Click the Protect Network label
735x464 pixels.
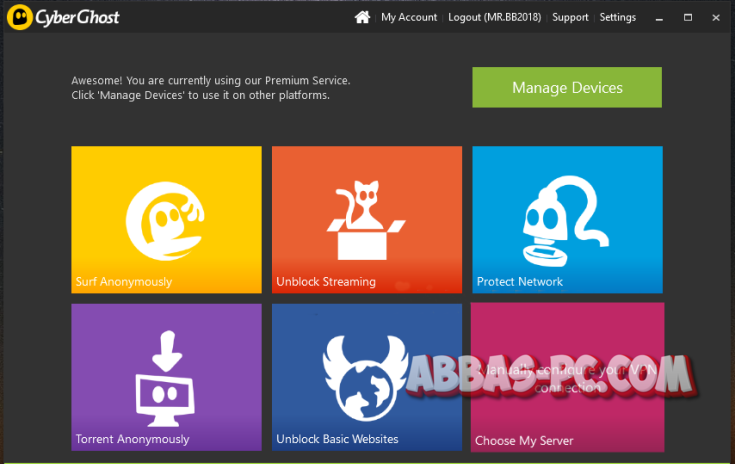pyautogui.click(x=519, y=282)
